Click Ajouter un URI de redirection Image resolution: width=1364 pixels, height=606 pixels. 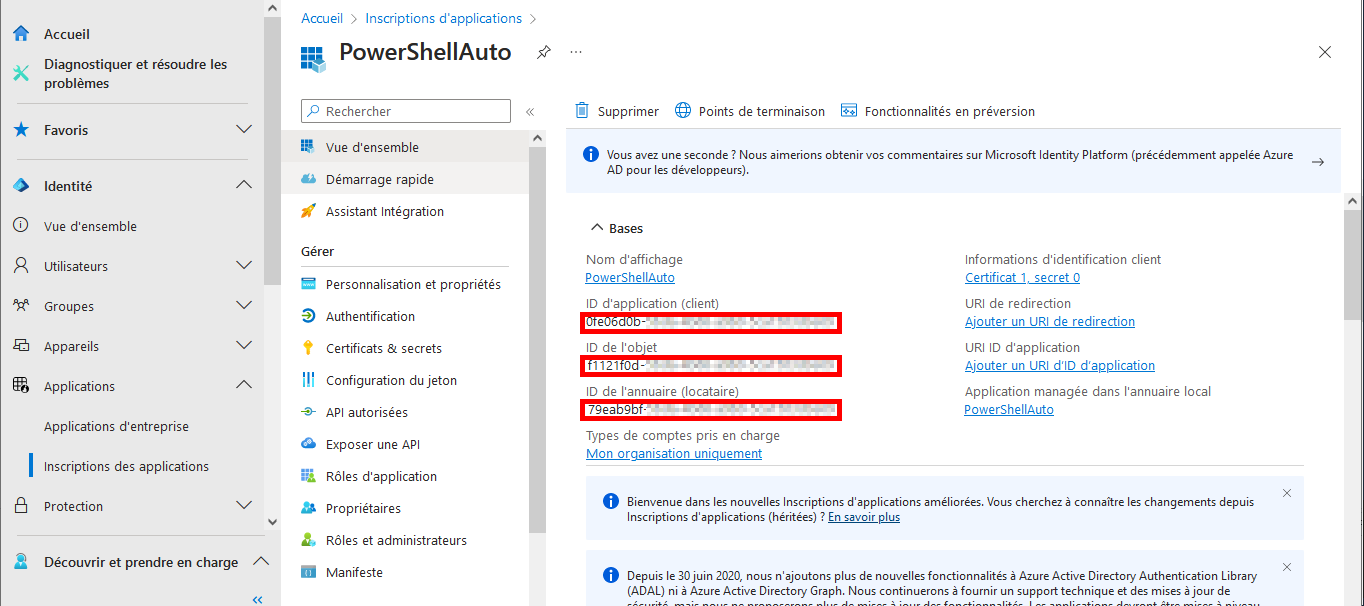(1050, 321)
